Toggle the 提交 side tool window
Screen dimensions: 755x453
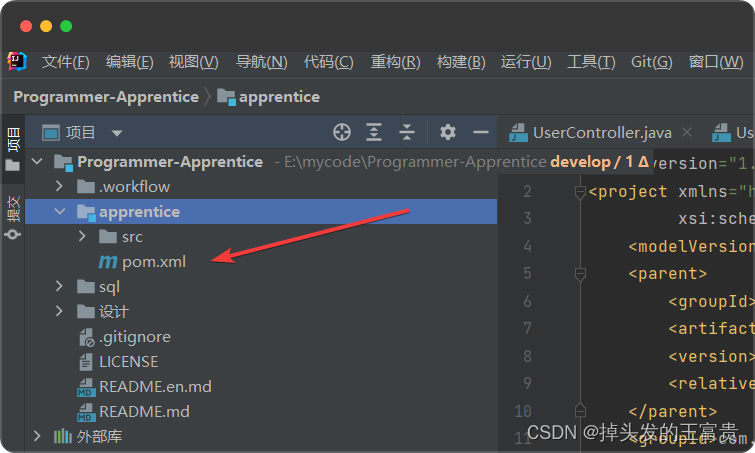click(13, 217)
